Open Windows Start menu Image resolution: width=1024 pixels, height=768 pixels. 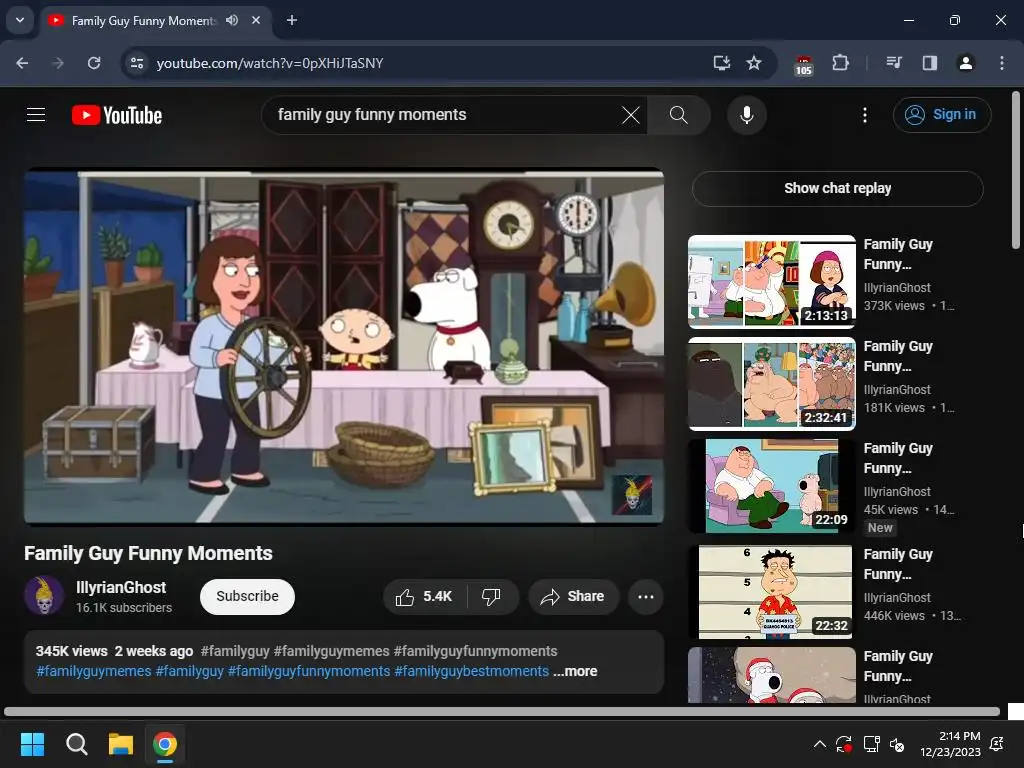(32, 744)
